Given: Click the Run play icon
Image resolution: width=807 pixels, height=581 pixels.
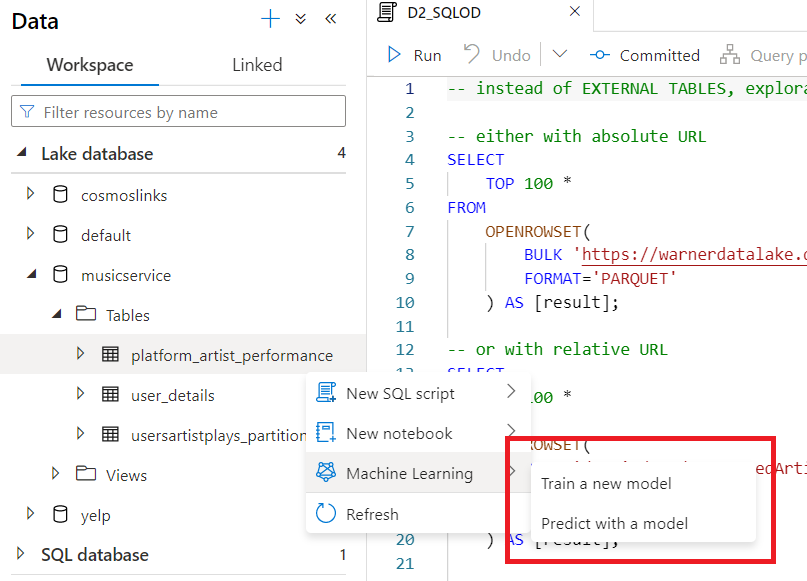Looking at the screenshot, I should (x=395, y=55).
